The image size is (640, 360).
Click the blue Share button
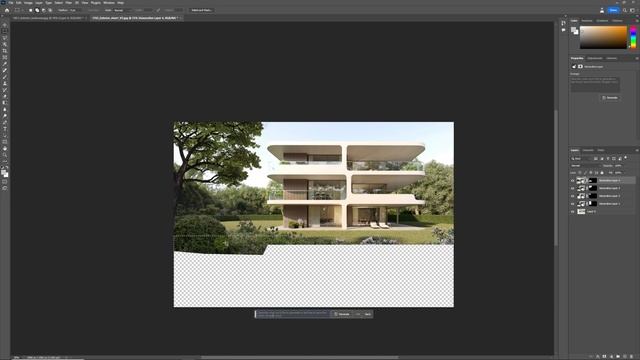coord(613,10)
